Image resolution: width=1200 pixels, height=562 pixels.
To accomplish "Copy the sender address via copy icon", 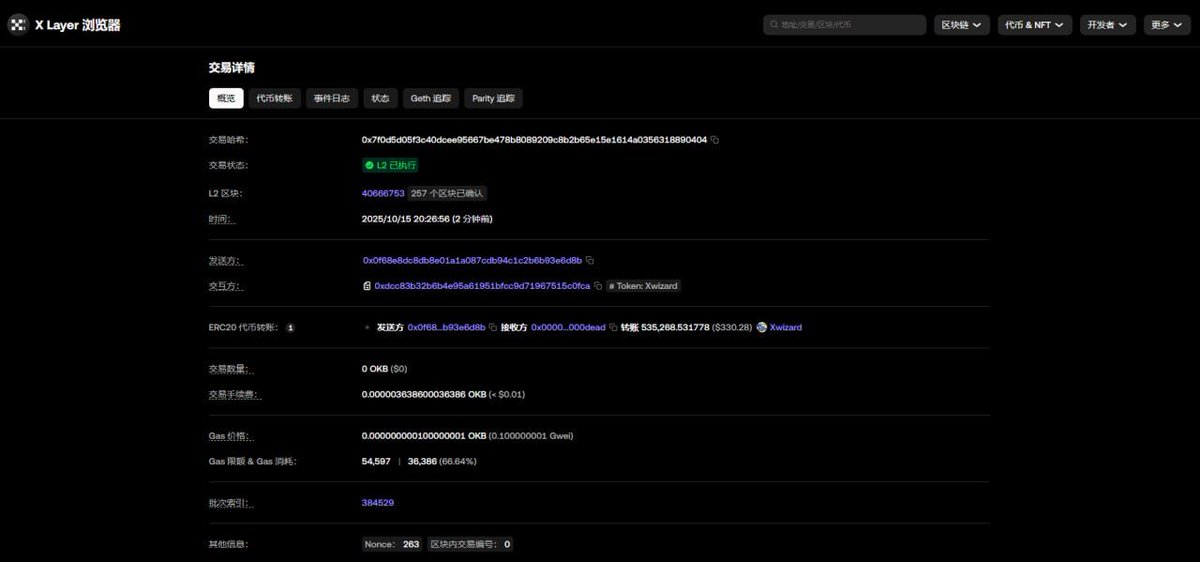I will click(590, 261).
